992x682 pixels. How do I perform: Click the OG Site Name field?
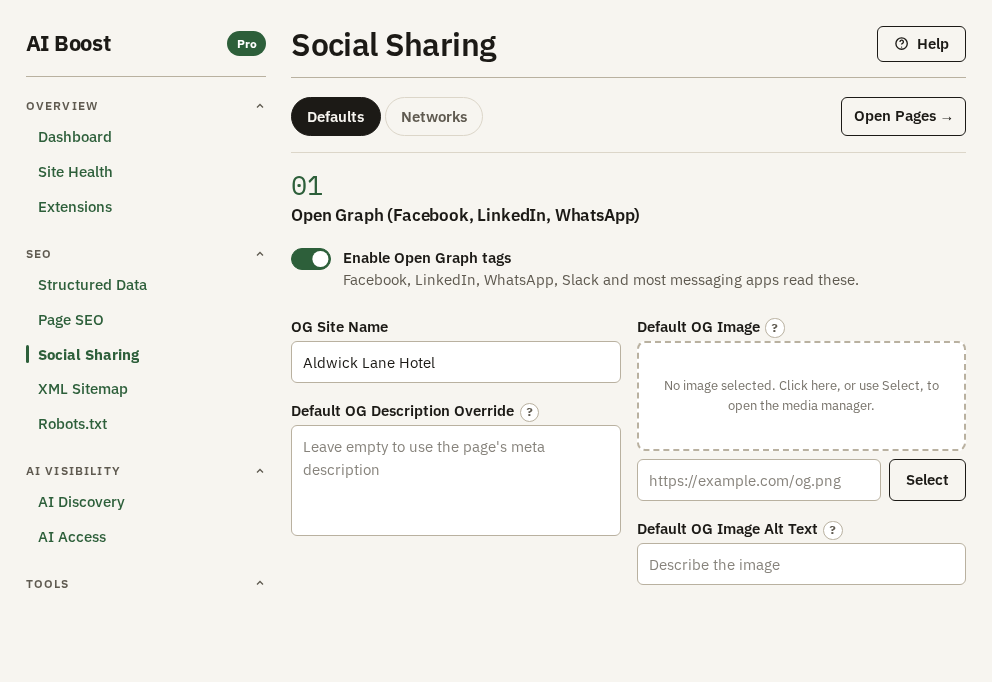coord(456,362)
